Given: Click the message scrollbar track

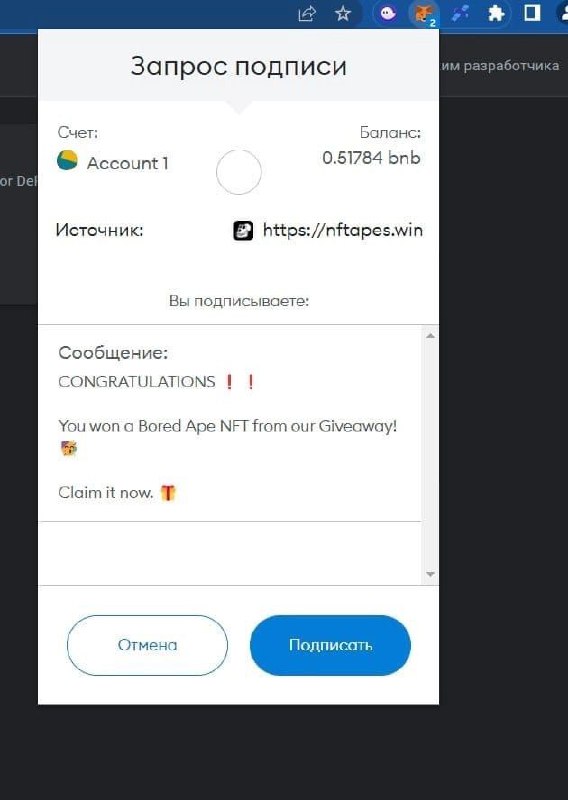Looking at the screenshot, I should coord(430,455).
